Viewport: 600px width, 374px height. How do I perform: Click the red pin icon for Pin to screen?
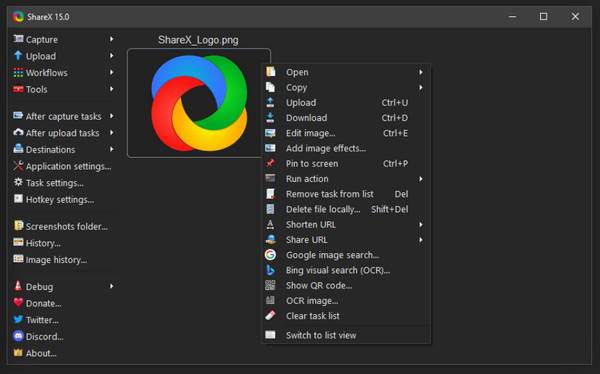270,163
